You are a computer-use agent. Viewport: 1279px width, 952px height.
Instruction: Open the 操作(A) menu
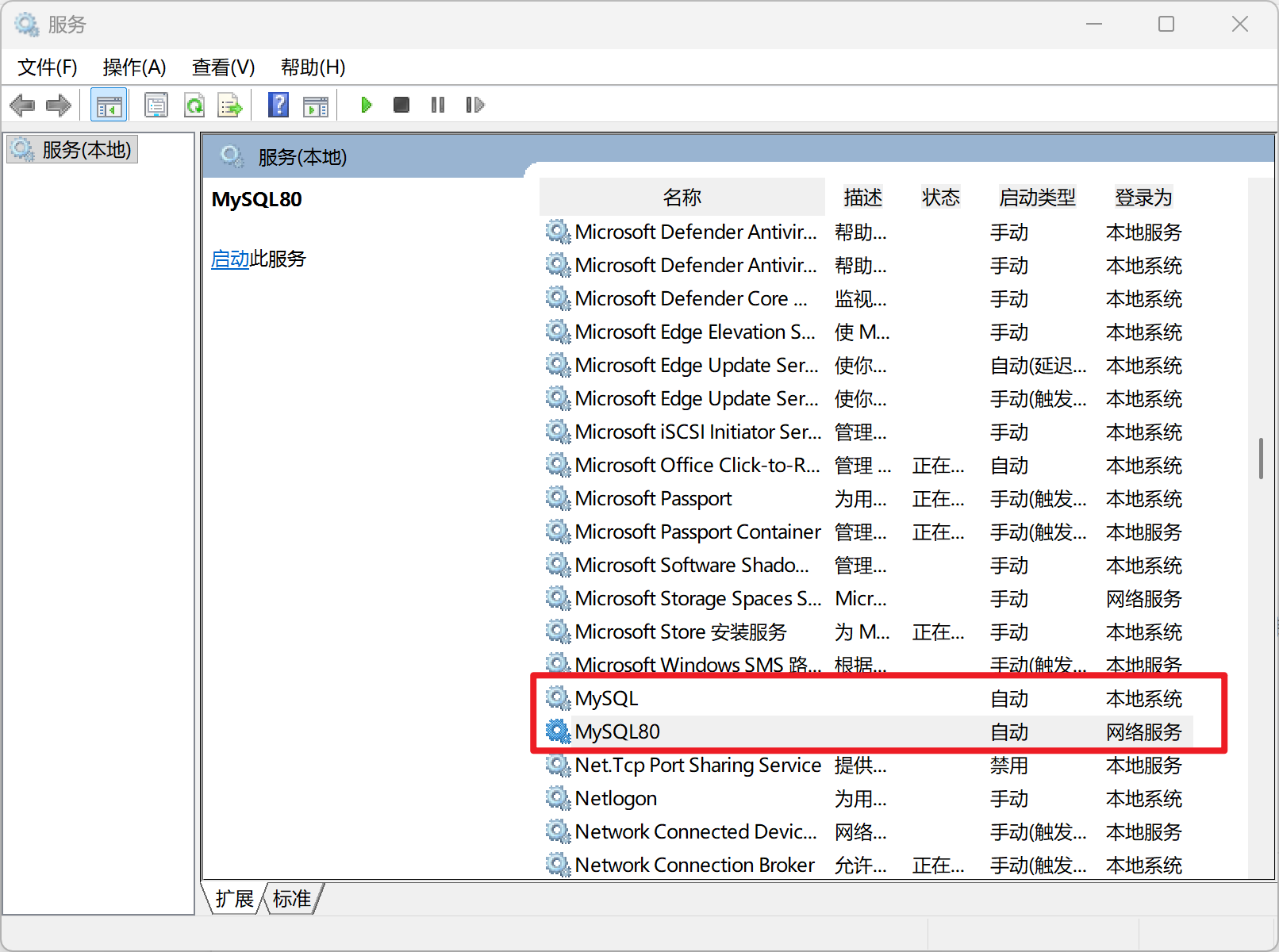pyautogui.click(x=135, y=67)
